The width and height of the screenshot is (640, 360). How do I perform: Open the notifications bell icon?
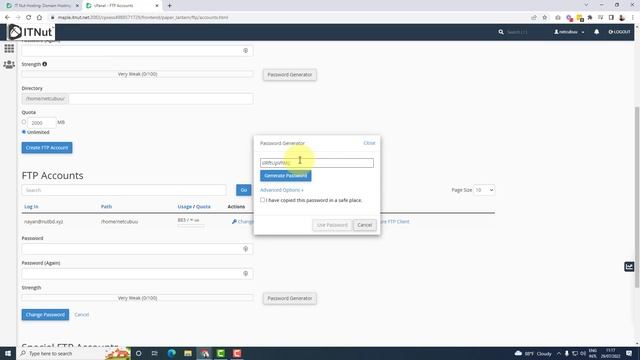pyautogui.click(x=596, y=32)
